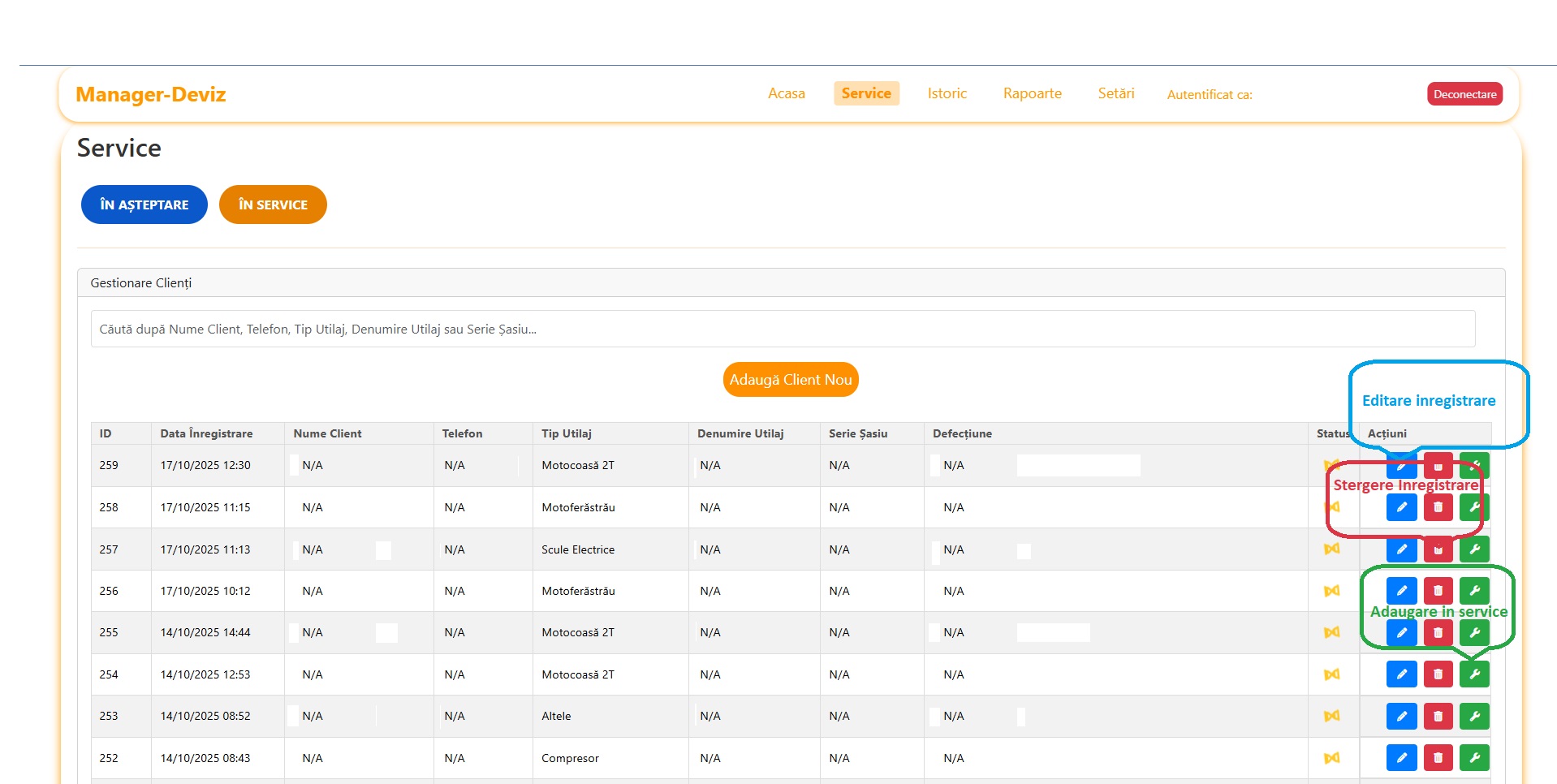Image resolution: width=1557 pixels, height=784 pixels.
Task: Edit record 253 with the pencil icon
Action: coord(1401,716)
